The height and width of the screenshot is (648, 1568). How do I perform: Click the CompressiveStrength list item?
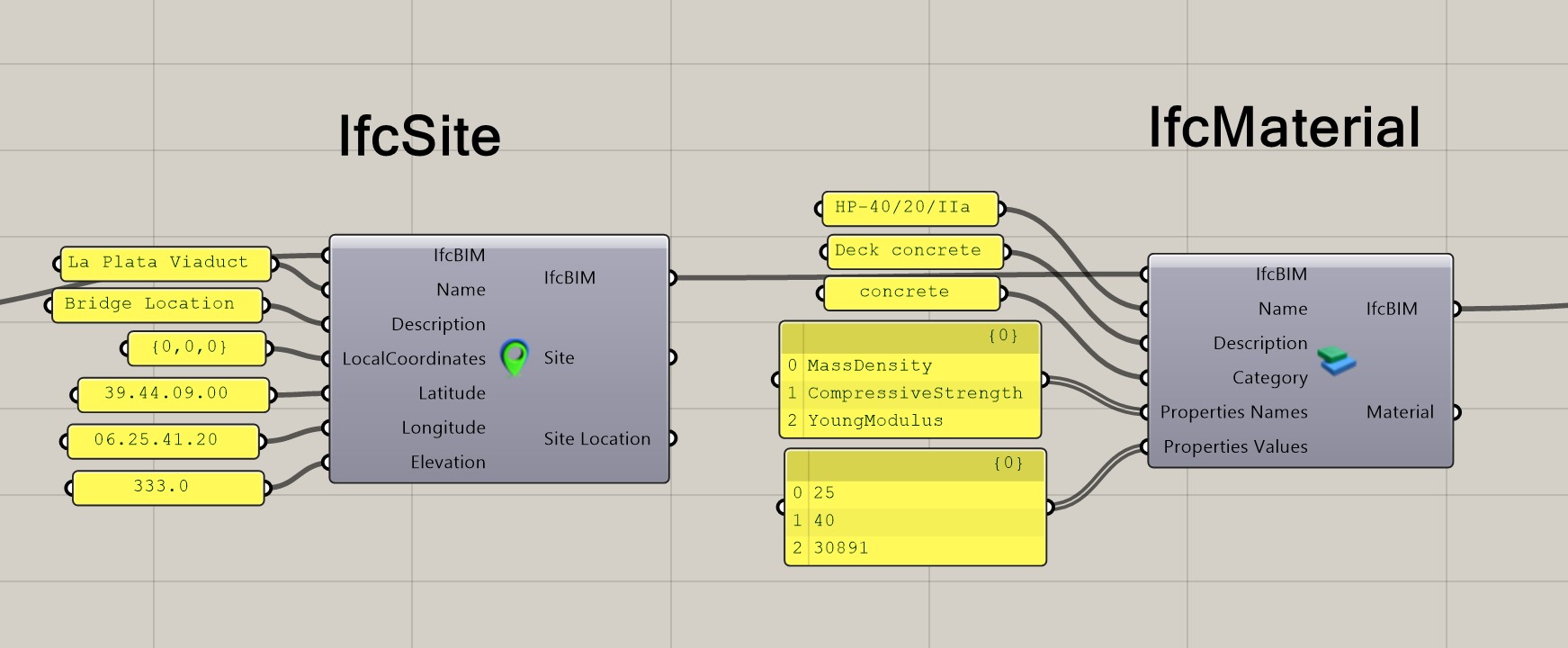pyautogui.click(x=914, y=393)
